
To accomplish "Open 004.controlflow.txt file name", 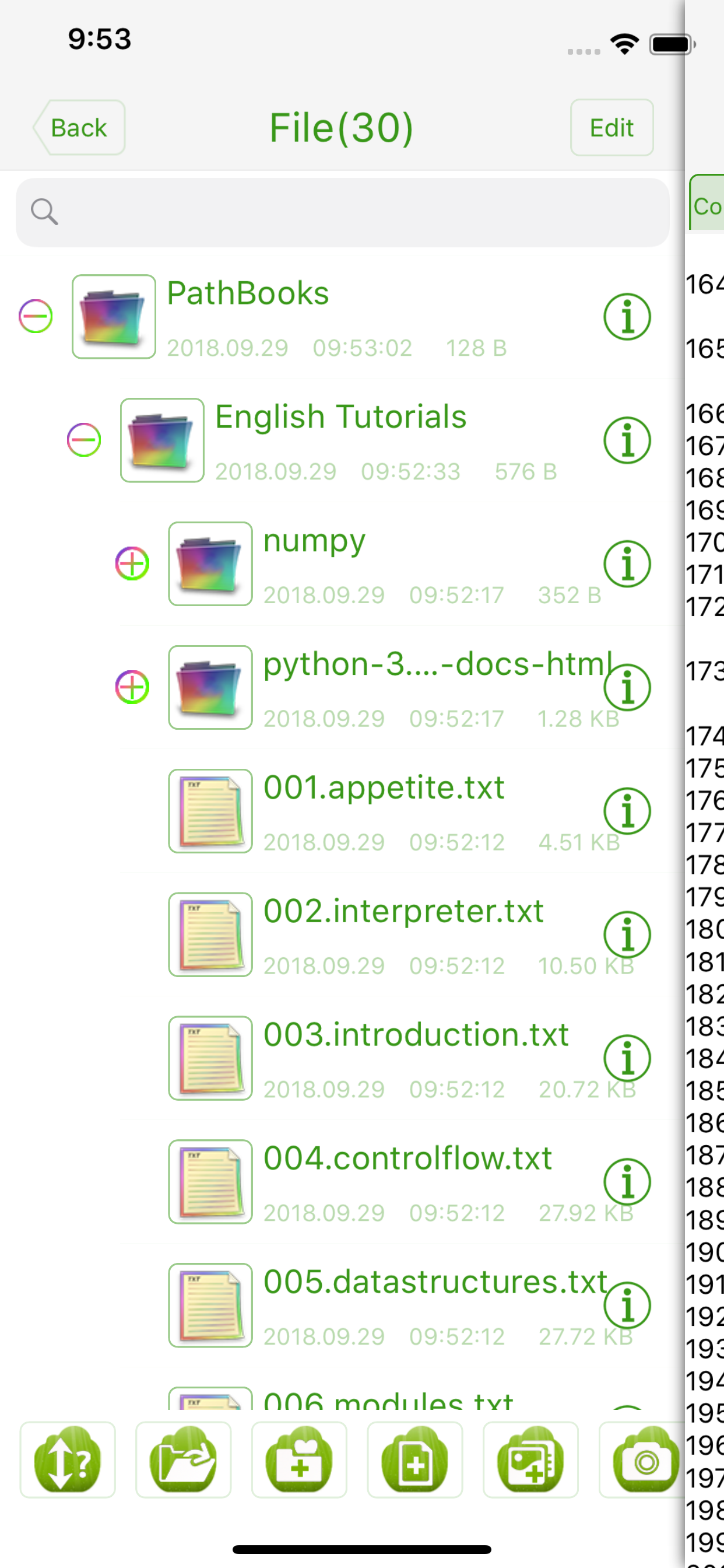I will (x=407, y=1158).
